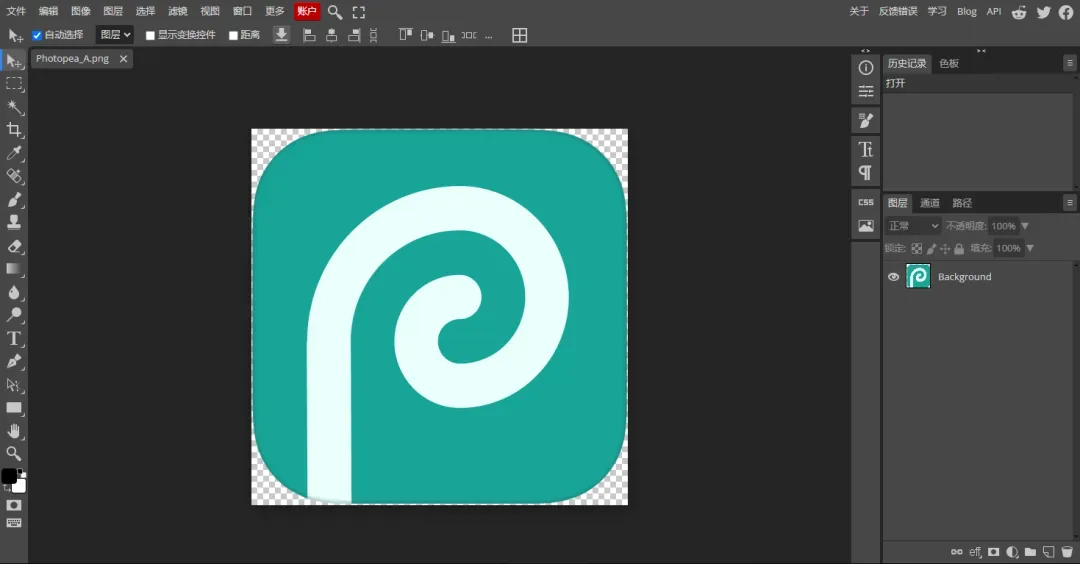
Task: Align left edges icon in options bar
Action: [x=309, y=35]
